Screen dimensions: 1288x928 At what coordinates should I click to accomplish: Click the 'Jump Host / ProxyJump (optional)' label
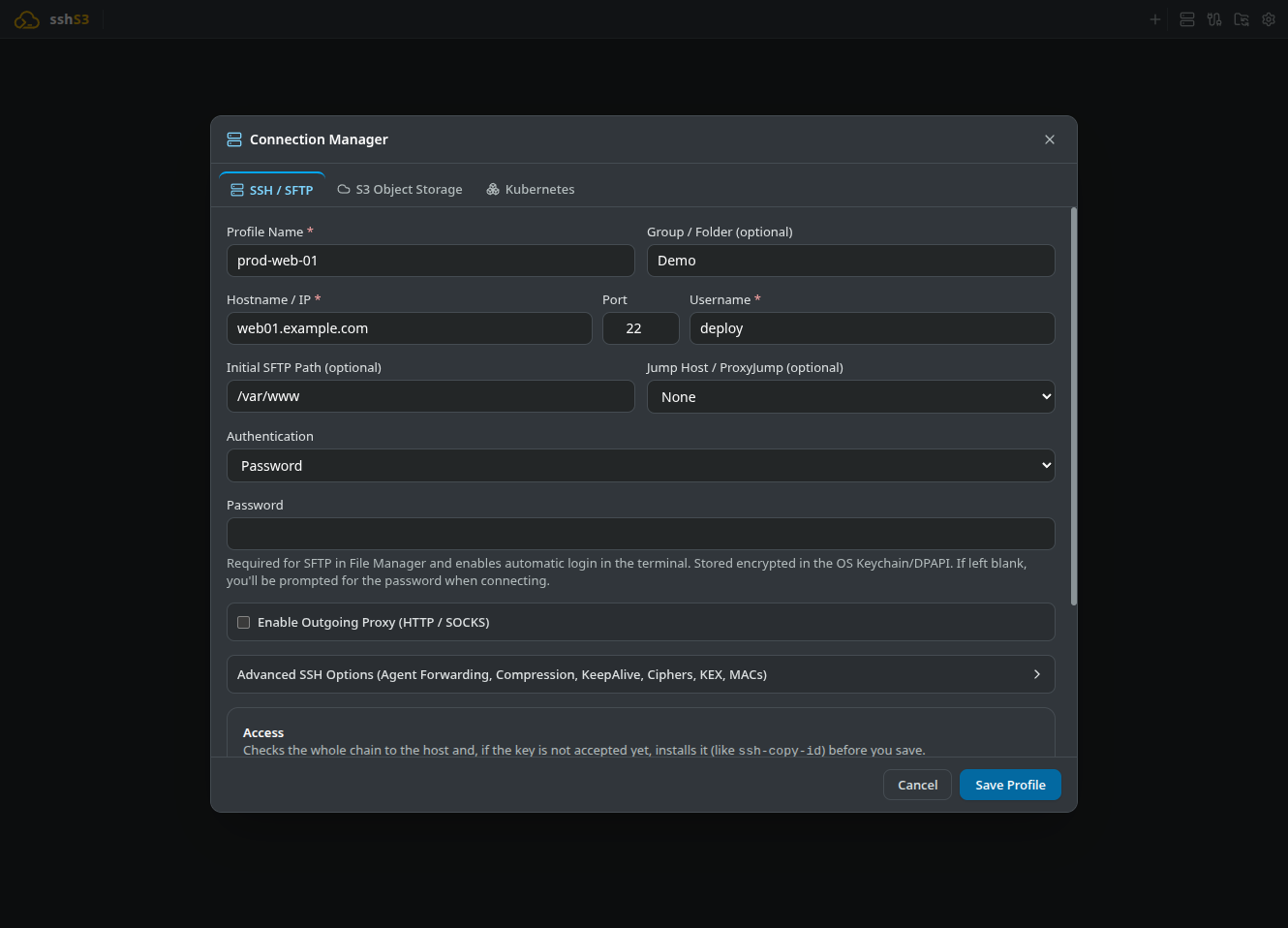coord(745,368)
